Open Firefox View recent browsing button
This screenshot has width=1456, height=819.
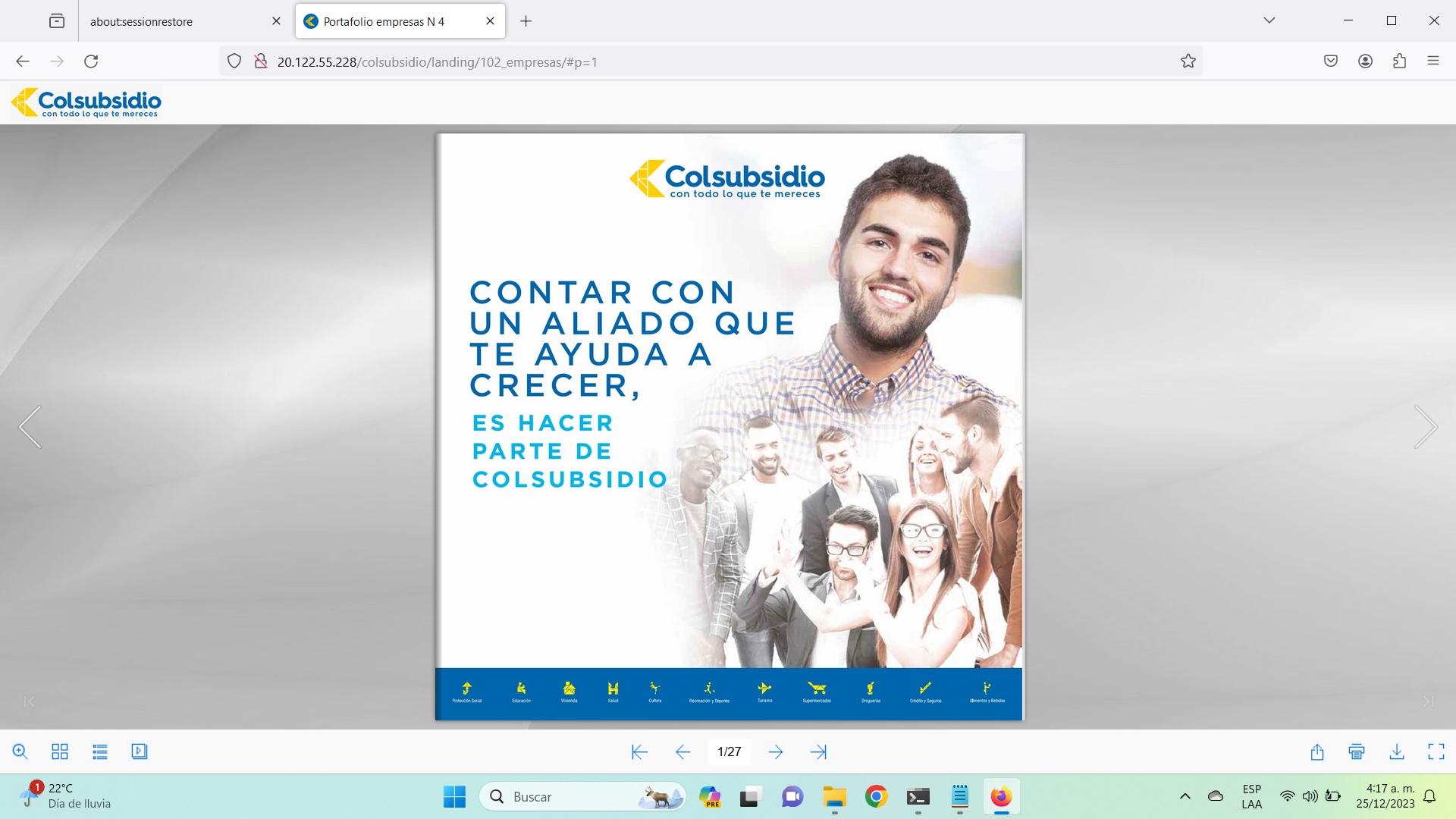[57, 21]
